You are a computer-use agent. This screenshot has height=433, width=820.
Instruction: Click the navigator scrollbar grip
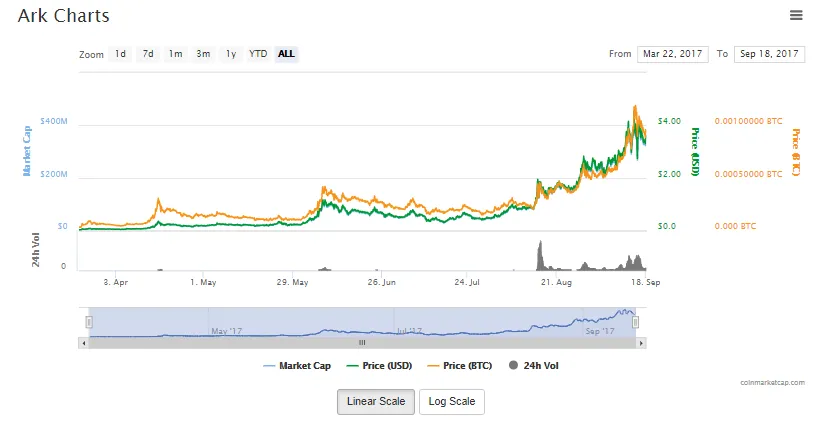[362, 343]
